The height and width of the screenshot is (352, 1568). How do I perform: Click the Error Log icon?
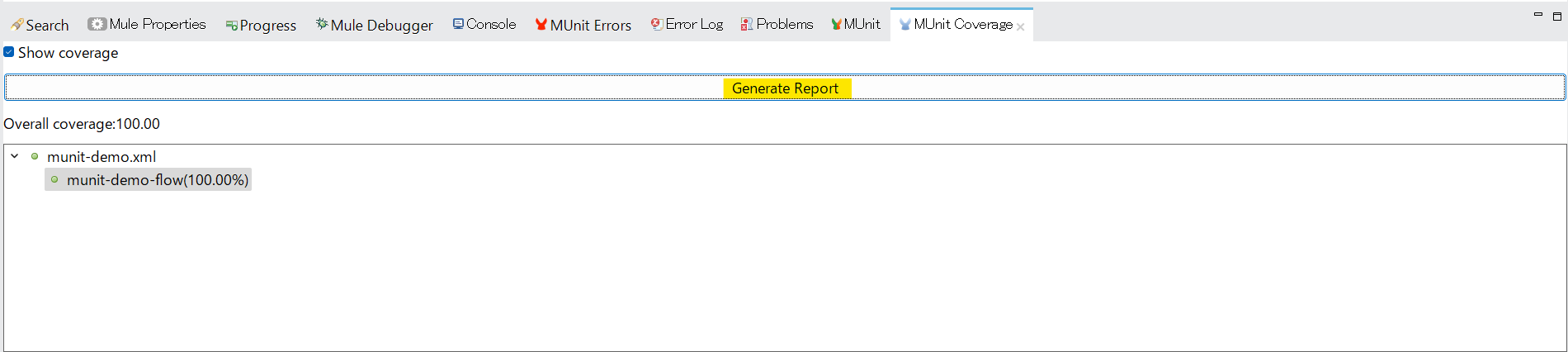pos(657,24)
